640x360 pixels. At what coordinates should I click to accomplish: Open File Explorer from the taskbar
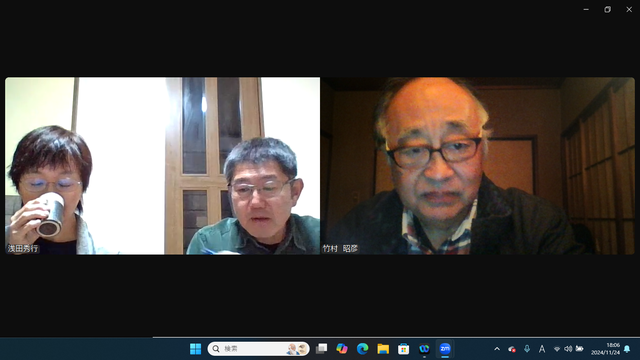(x=383, y=349)
